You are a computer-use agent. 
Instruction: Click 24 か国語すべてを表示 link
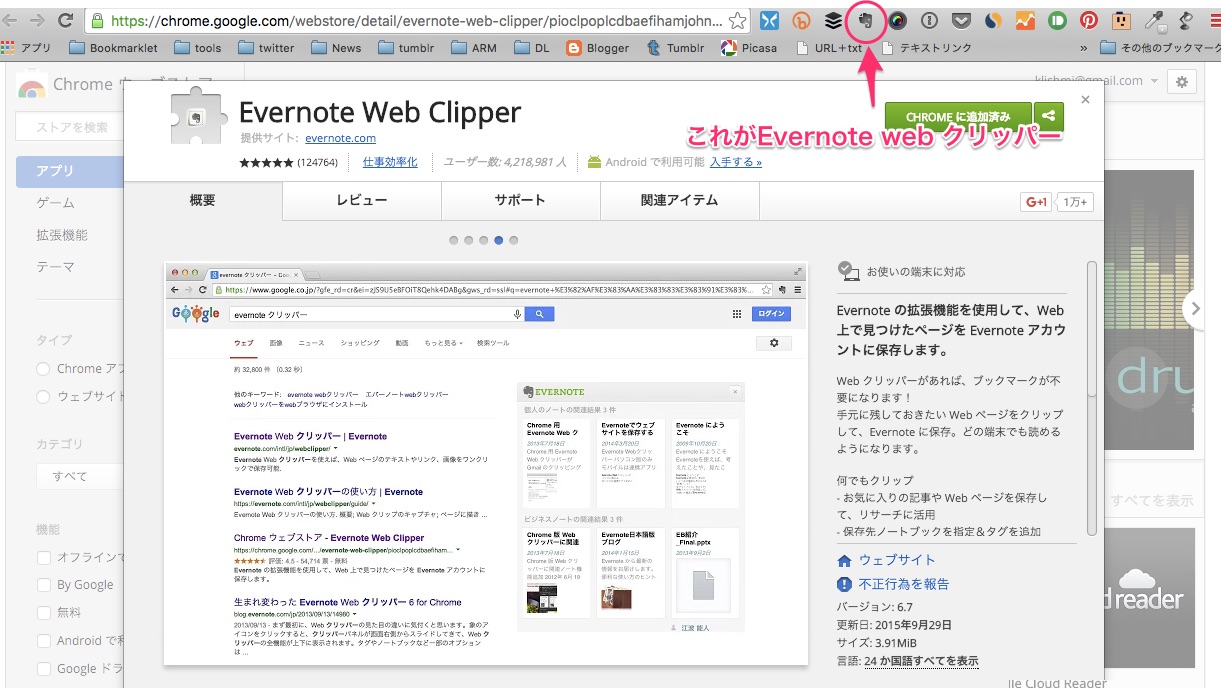coord(922,661)
